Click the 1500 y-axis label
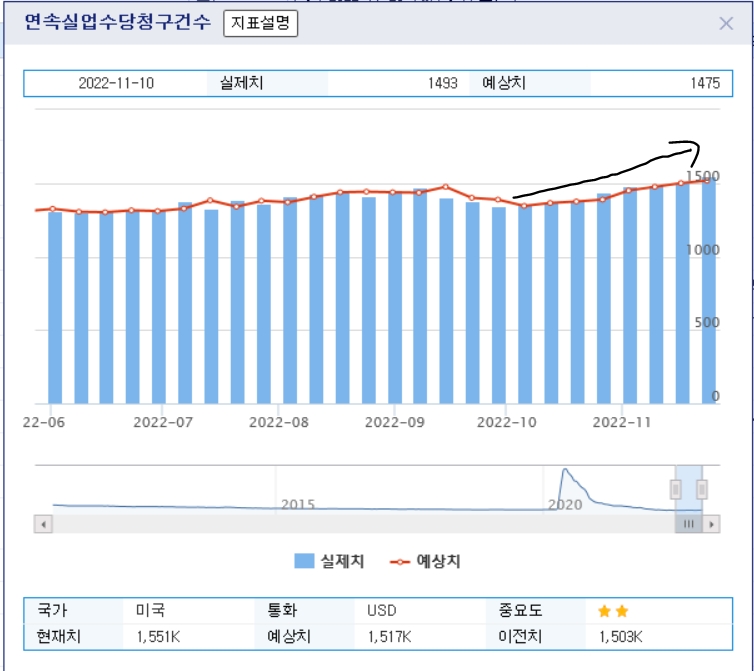Viewport: 754px width, 671px height. (703, 176)
